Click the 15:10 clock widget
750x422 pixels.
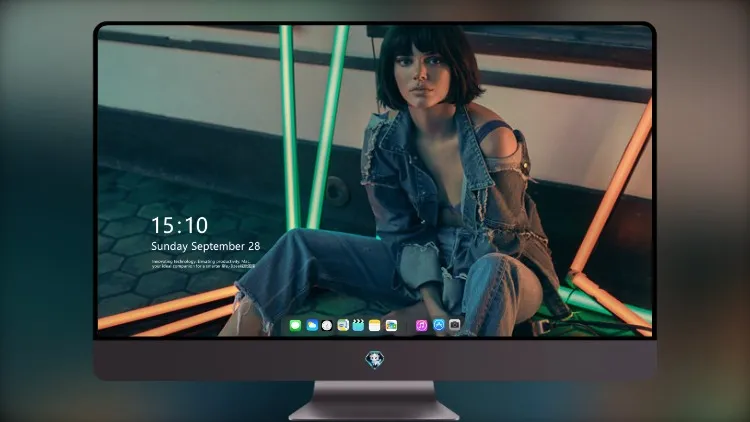(180, 225)
